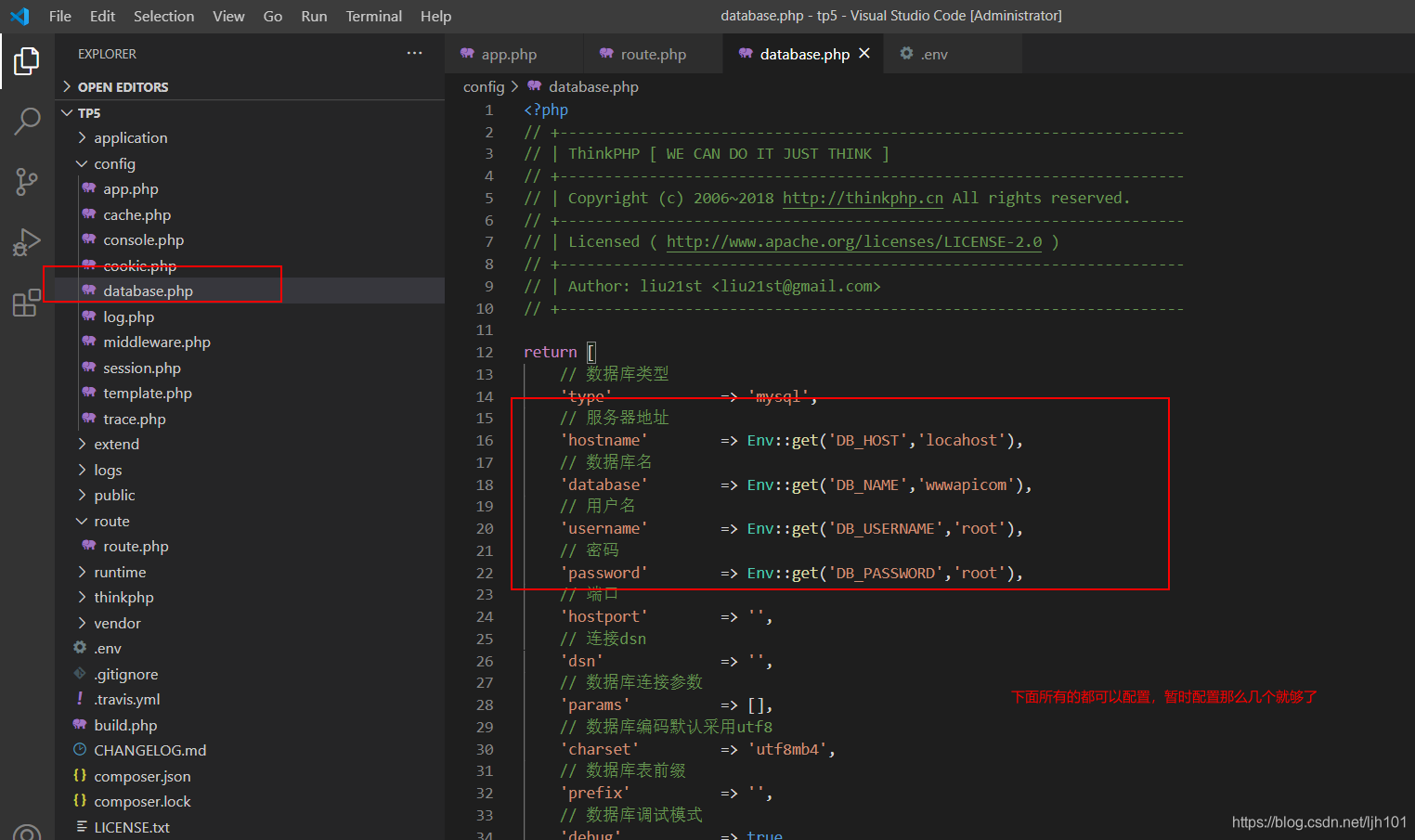1415x840 pixels.
Task: Click line number 22 in the gutter
Action: click(485, 573)
